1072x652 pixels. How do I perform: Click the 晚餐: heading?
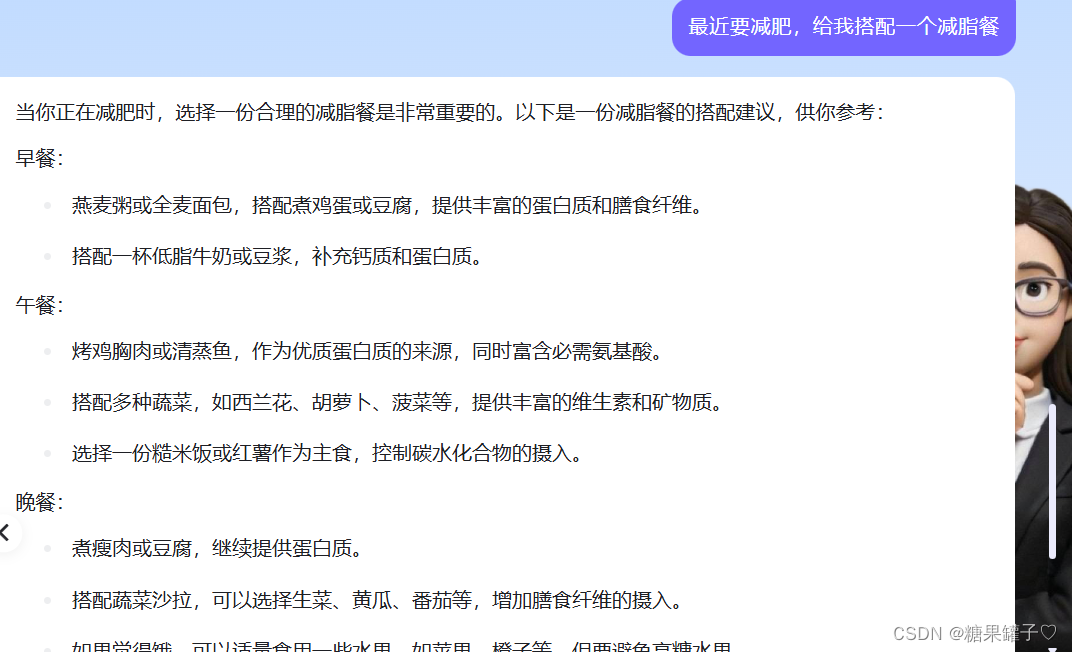40,502
